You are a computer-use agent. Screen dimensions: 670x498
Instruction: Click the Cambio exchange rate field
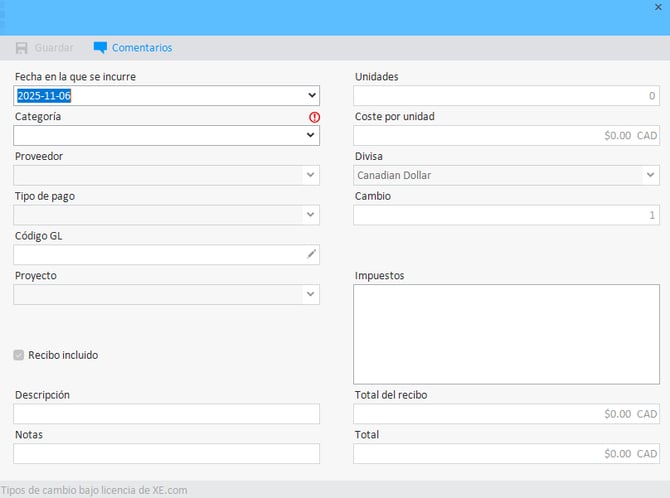pyautogui.click(x=506, y=215)
